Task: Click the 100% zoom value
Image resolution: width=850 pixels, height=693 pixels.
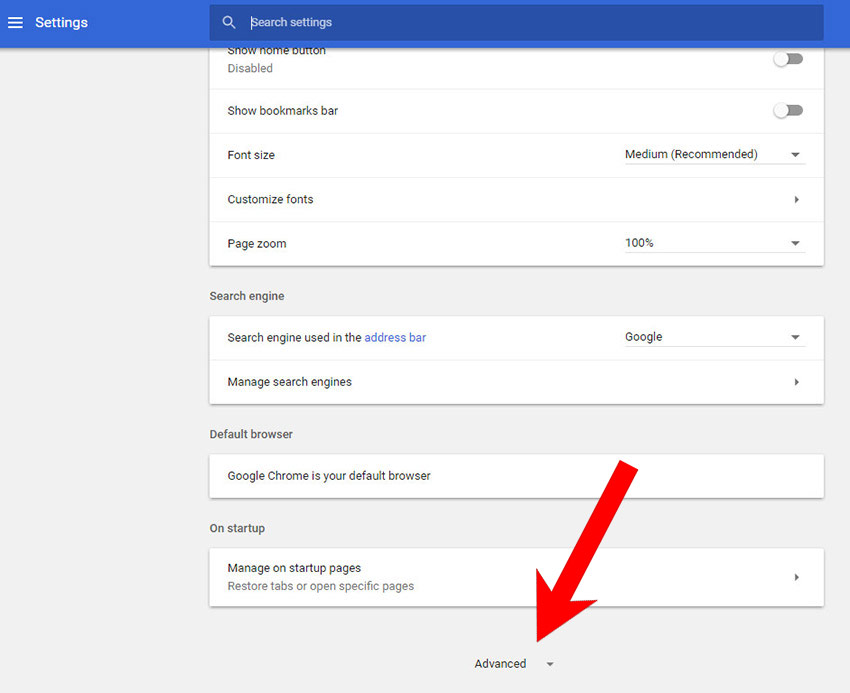Action: click(639, 242)
